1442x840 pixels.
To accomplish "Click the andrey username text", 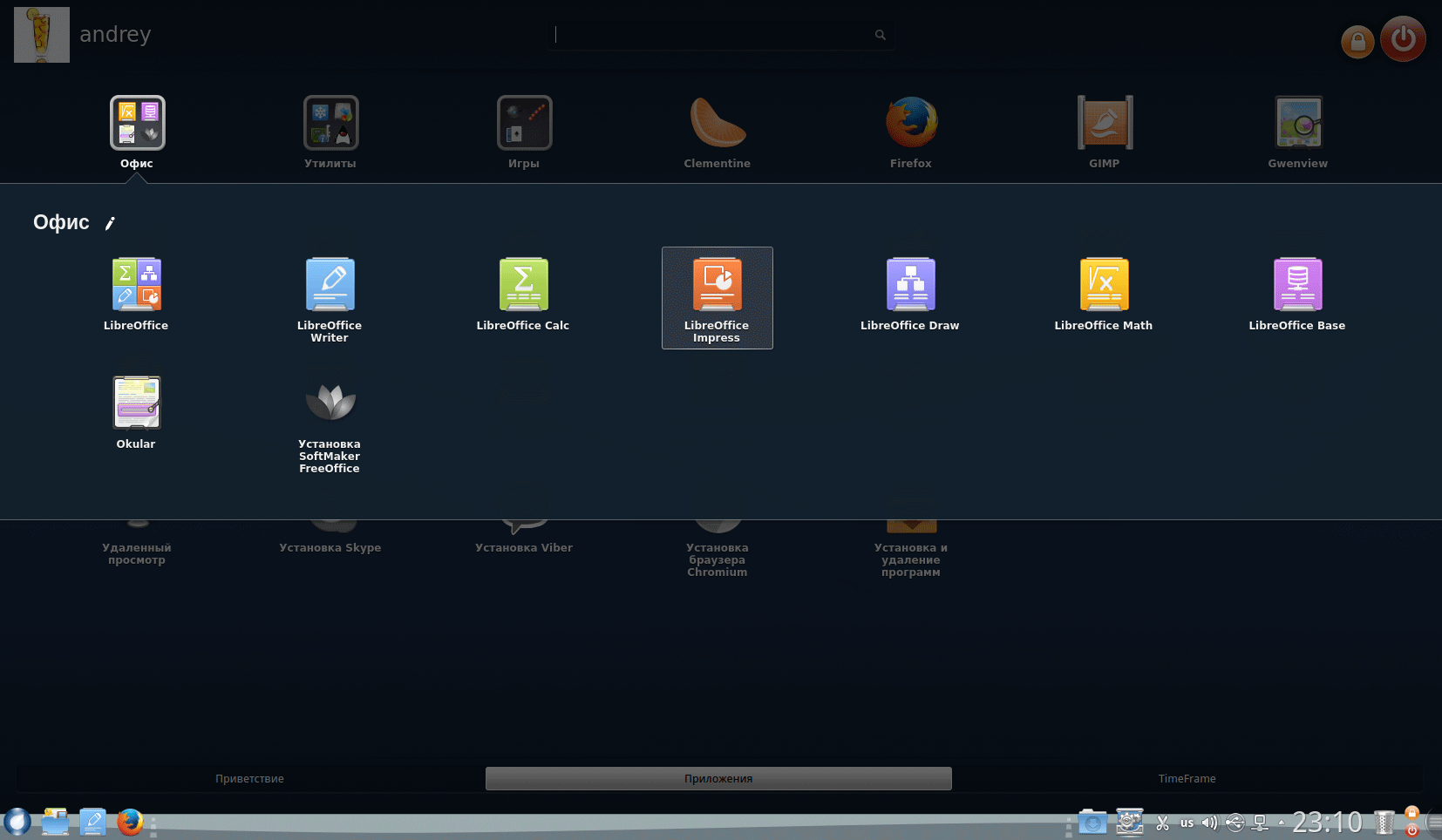I will [x=115, y=35].
